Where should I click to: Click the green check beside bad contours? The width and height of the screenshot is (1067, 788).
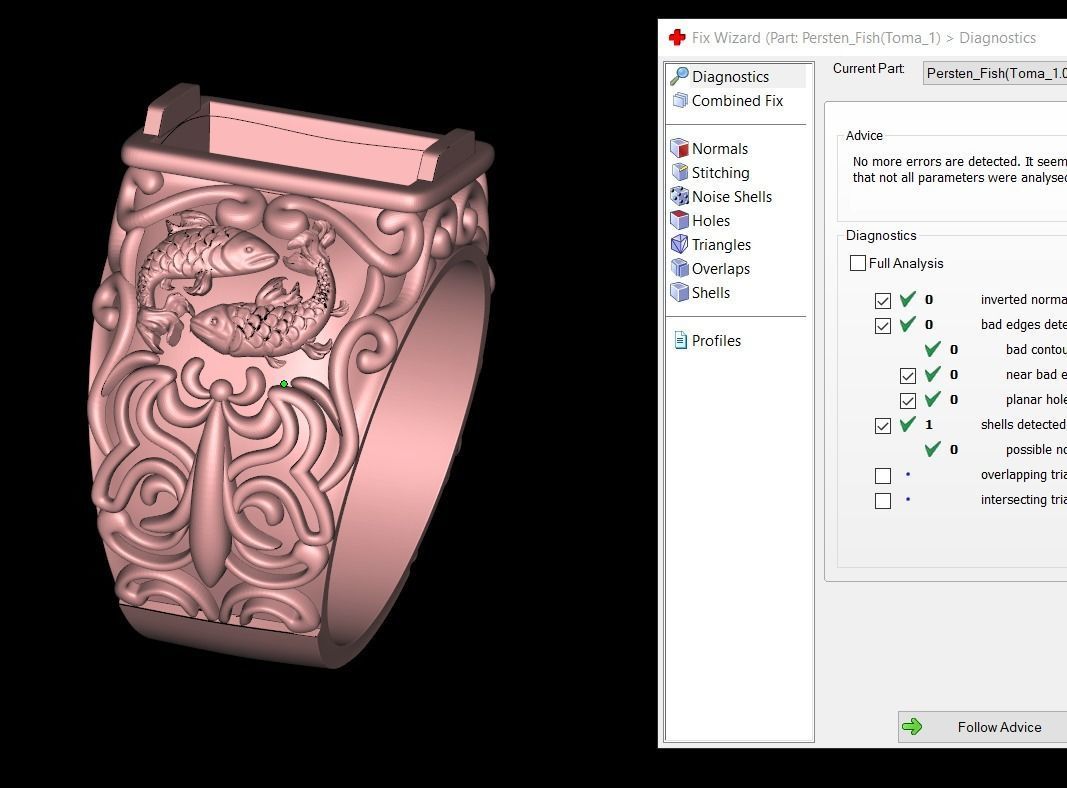[933, 349]
